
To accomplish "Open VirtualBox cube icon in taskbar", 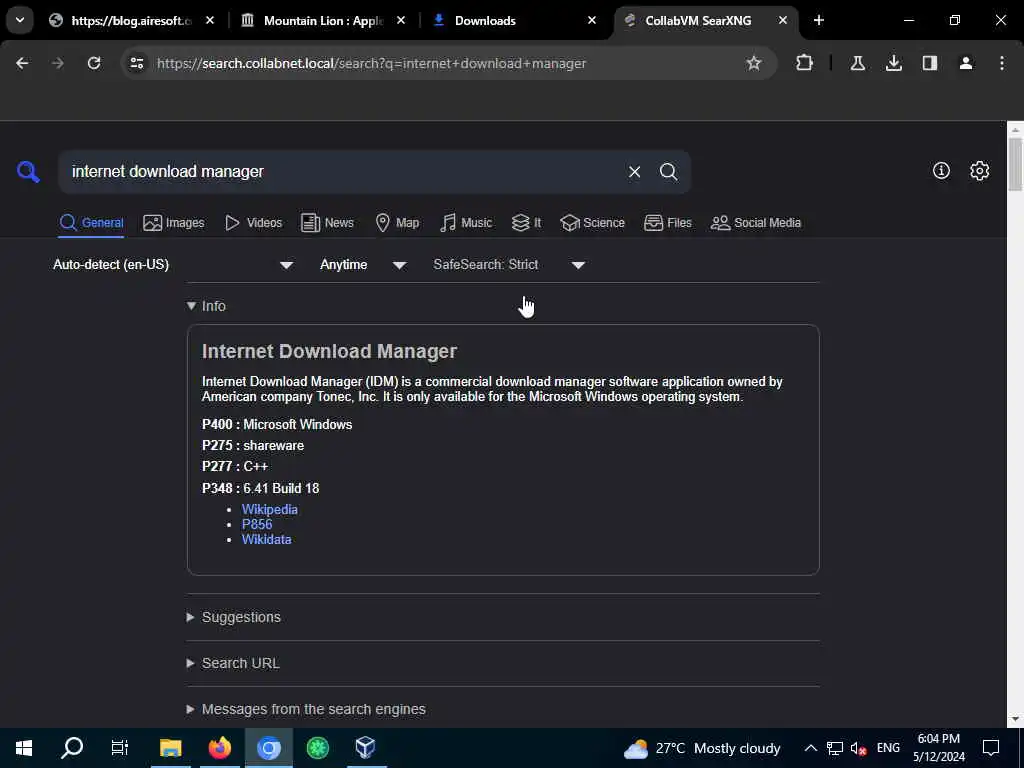I will click(366, 748).
